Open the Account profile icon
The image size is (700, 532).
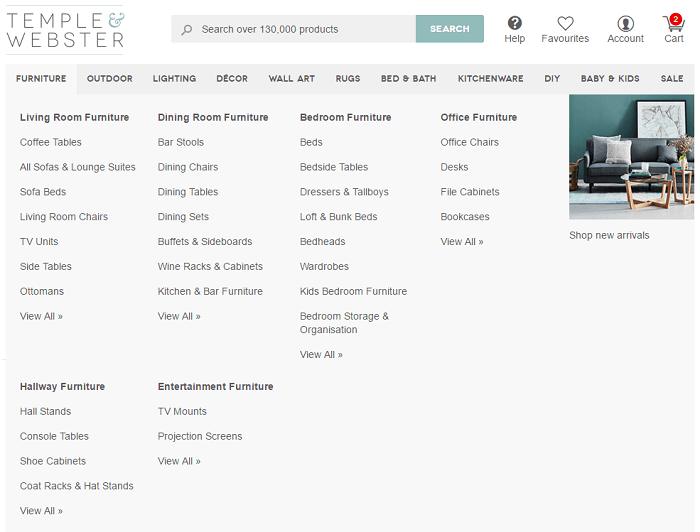click(625, 23)
